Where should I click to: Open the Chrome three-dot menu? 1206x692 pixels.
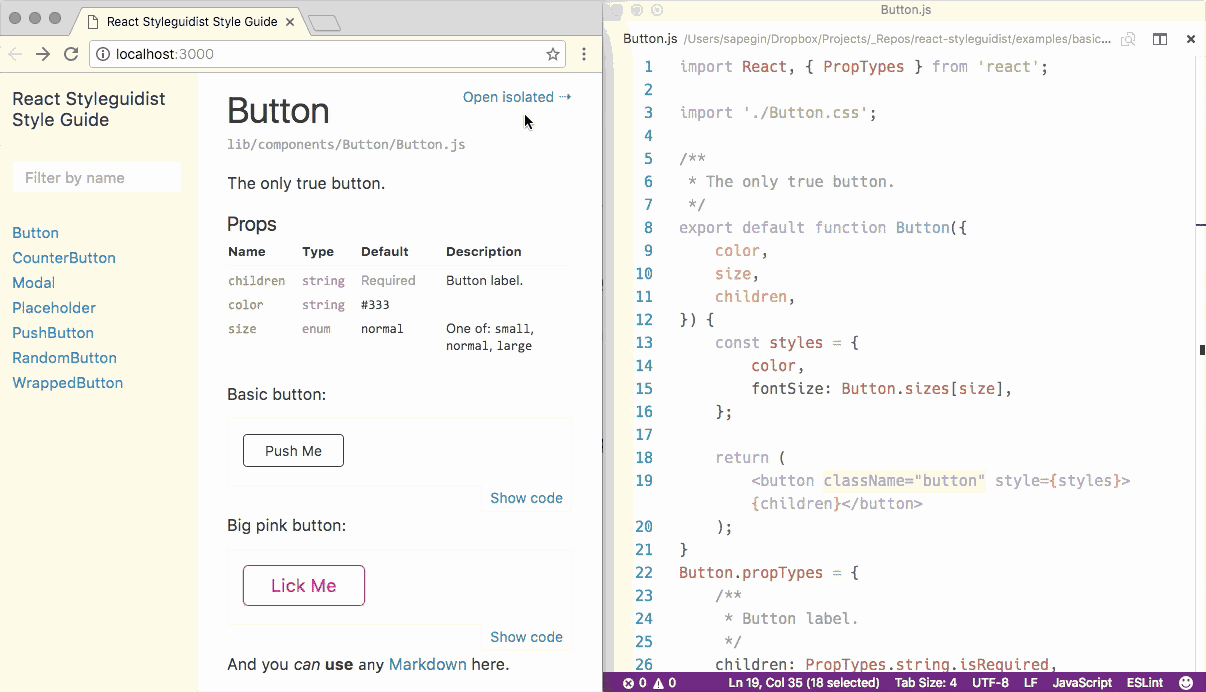(584, 54)
